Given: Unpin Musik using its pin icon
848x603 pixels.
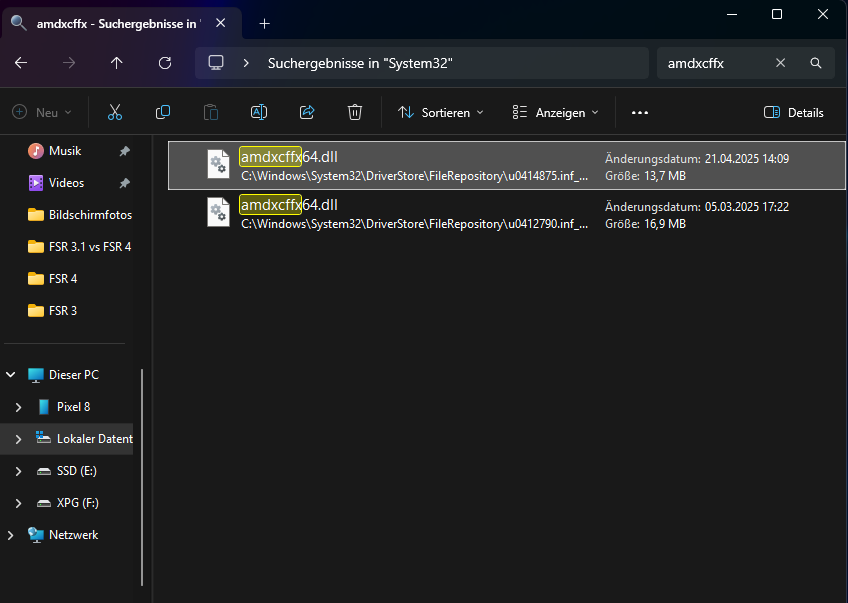Looking at the screenshot, I should click(124, 151).
